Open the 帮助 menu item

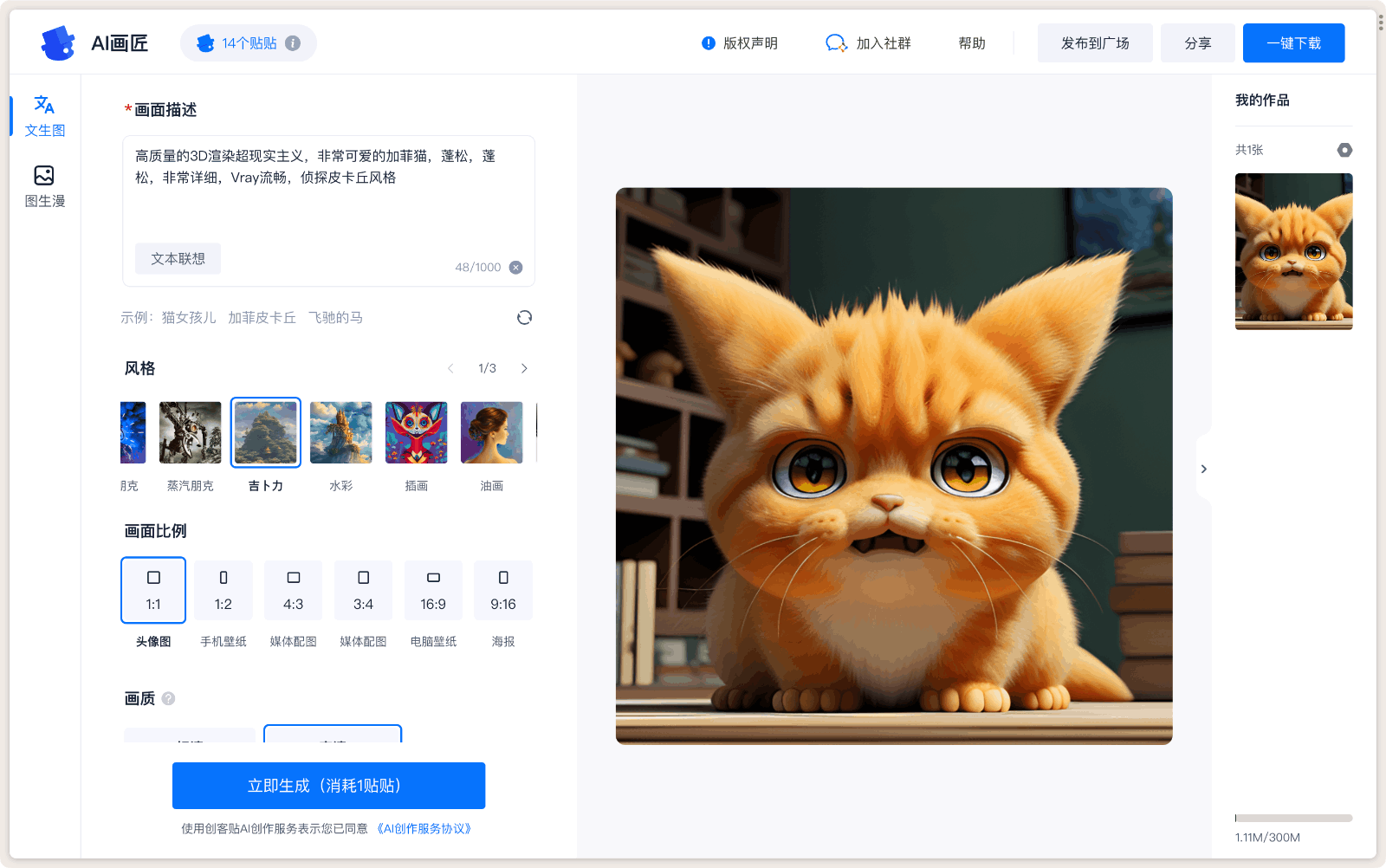coord(972,43)
